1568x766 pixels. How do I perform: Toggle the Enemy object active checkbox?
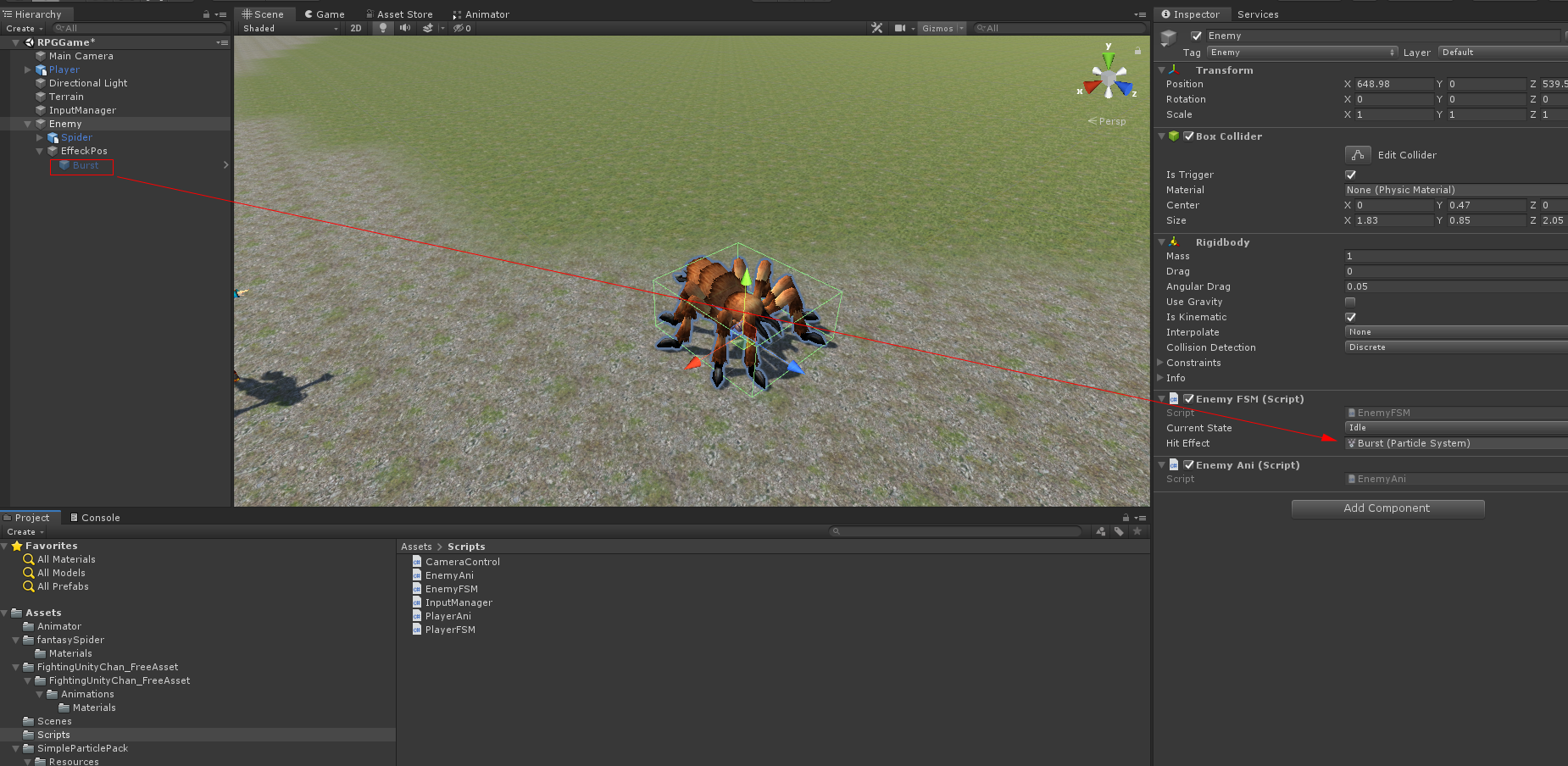tap(1197, 36)
